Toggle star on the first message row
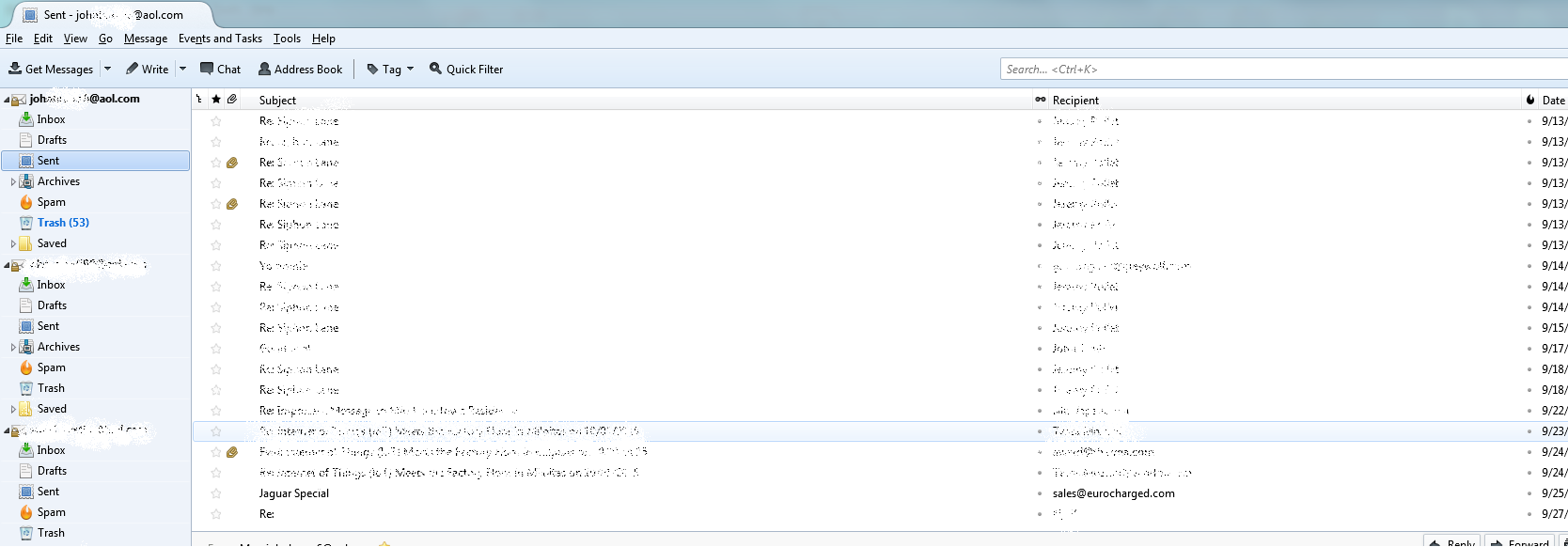 216,121
